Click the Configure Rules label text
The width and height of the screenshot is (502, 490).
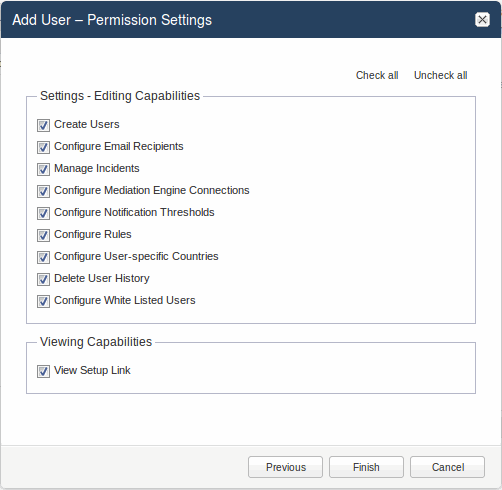click(x=93, y=234)
